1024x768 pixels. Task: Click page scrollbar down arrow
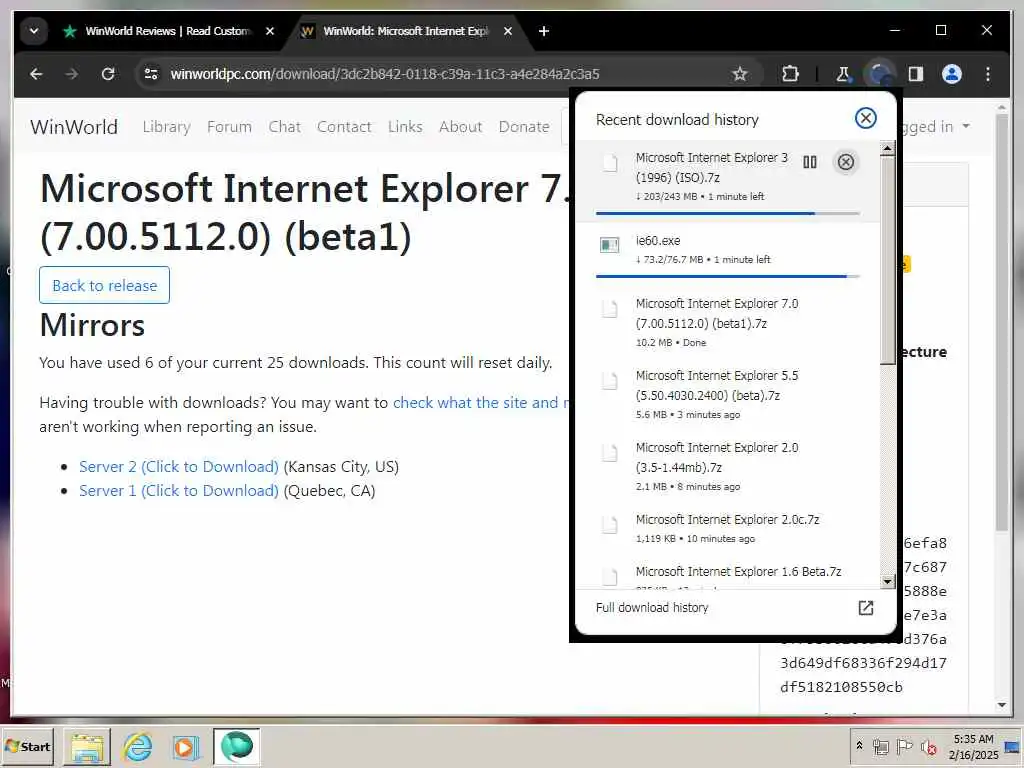1002,705
